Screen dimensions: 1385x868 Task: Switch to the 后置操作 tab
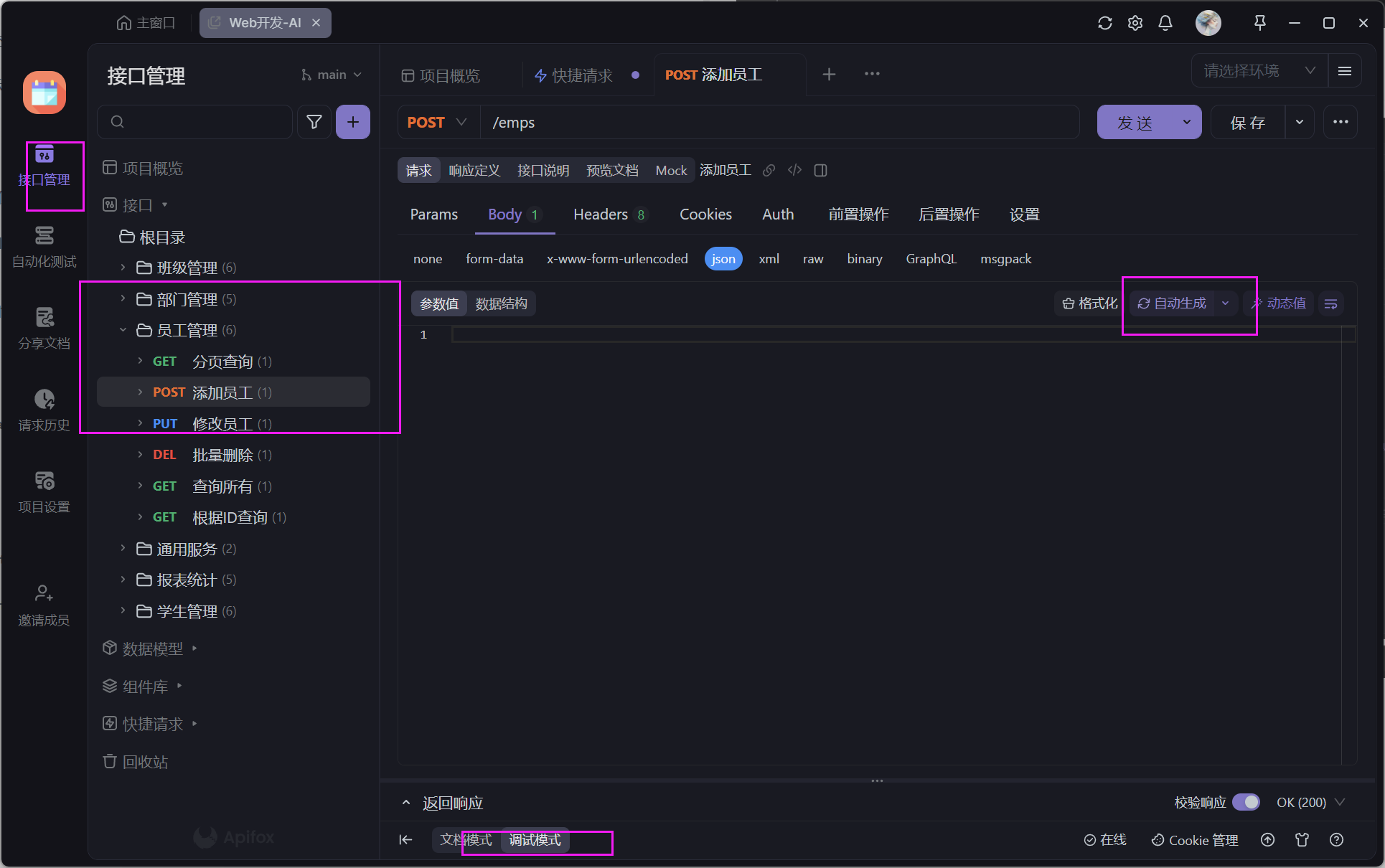948,214
